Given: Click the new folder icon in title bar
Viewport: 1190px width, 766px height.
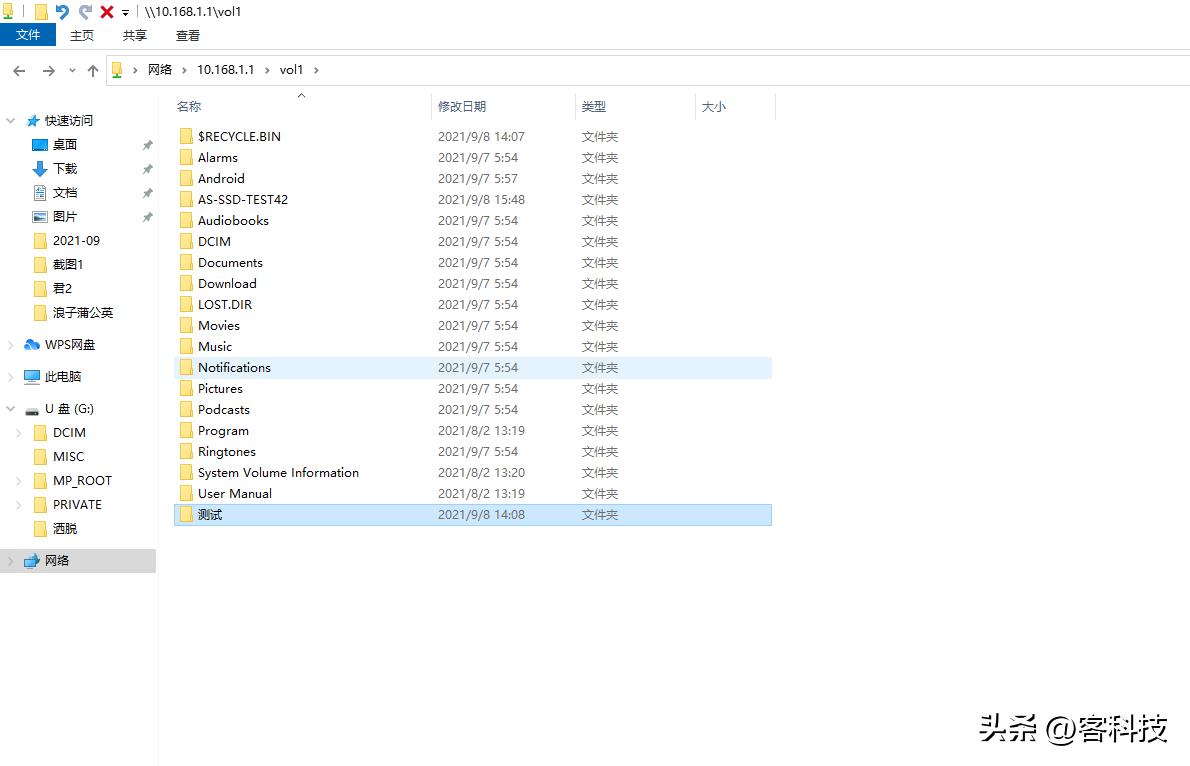Looking at the screenshot, I should [40, 12].
